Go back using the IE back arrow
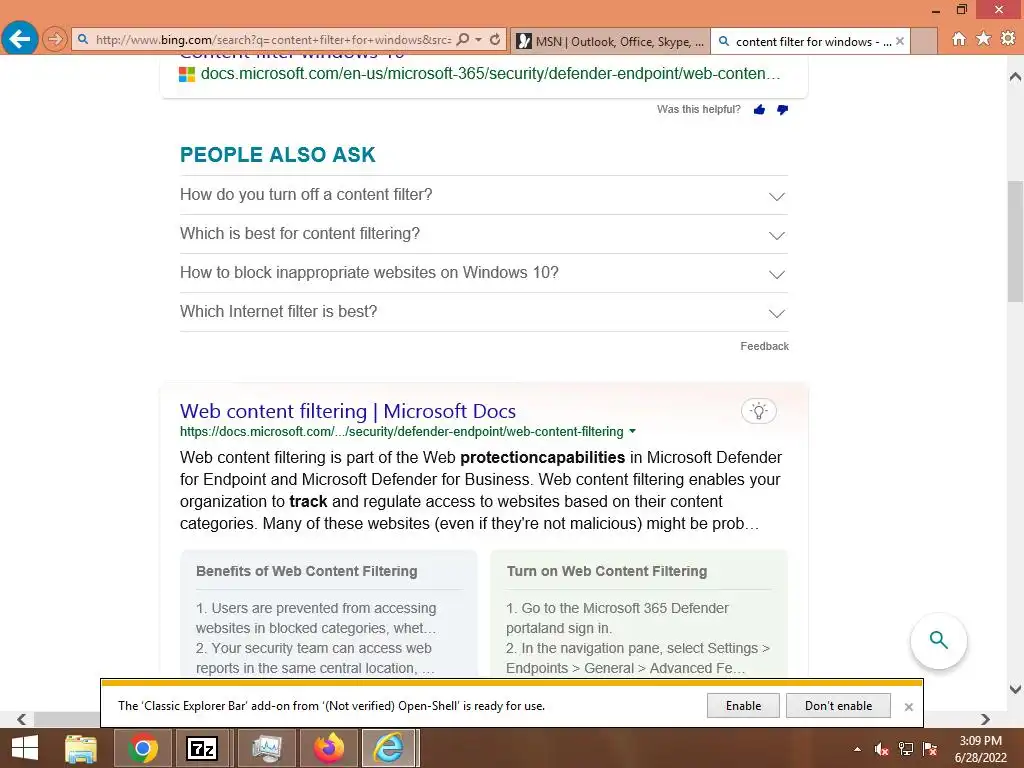Viewport: 1024px width, 768px height. click(20, 39)
